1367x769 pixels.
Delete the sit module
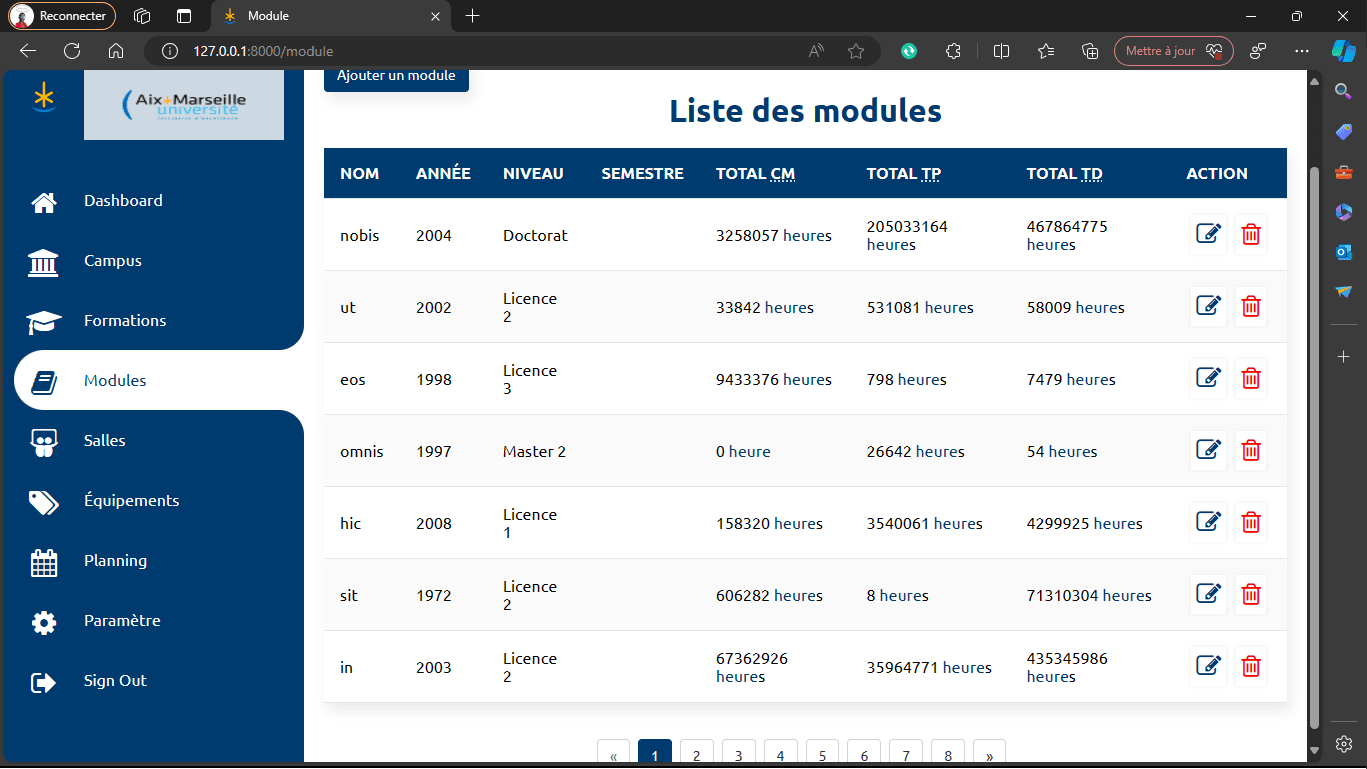[1250, 594]
